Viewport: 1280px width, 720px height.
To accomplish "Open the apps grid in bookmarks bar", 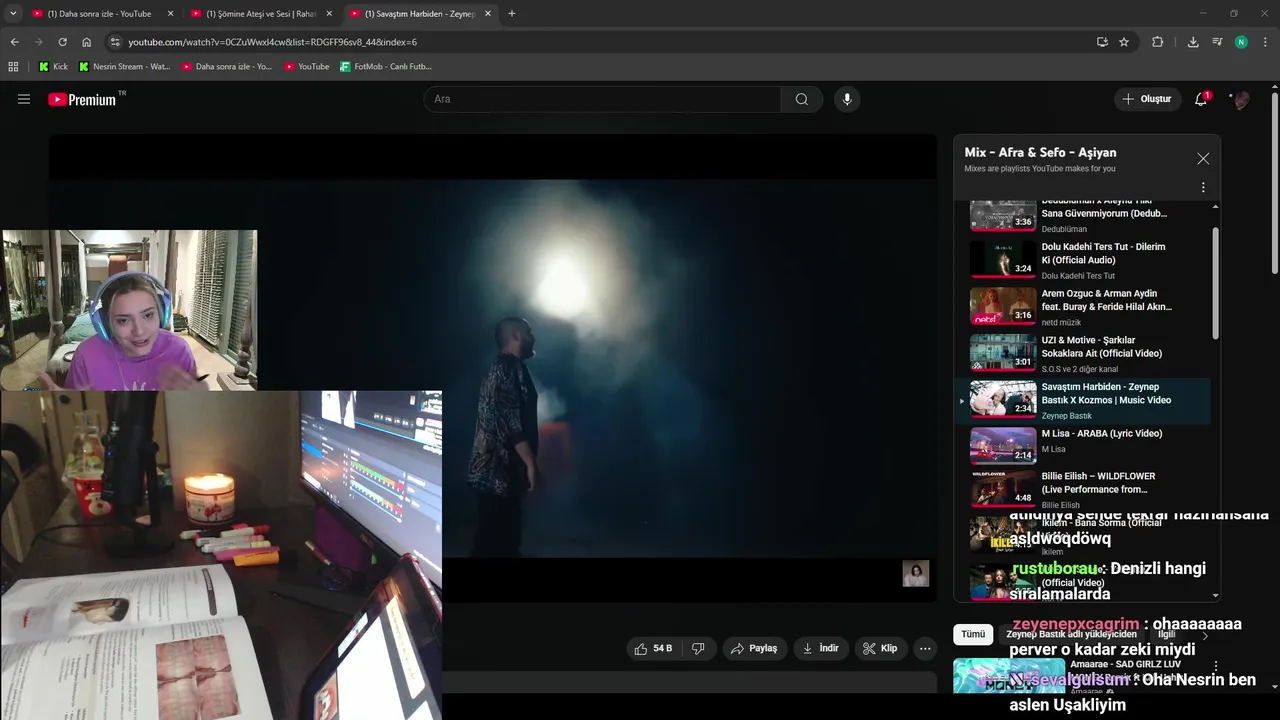I will tap(13, 67).
